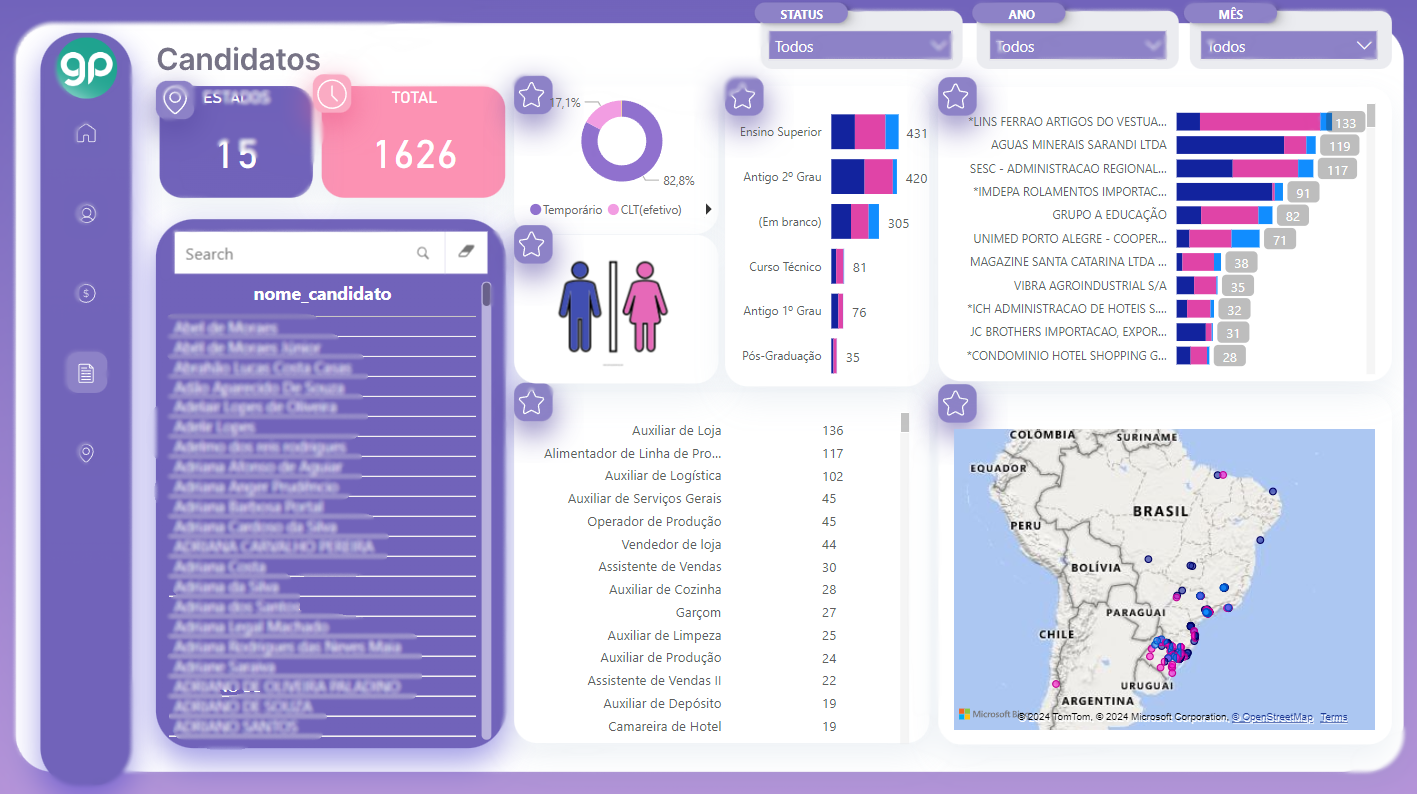Select the male figure gender filter
Image resolution: width=1417 pixels, height=794 pixels.
[x=580, y=306]
